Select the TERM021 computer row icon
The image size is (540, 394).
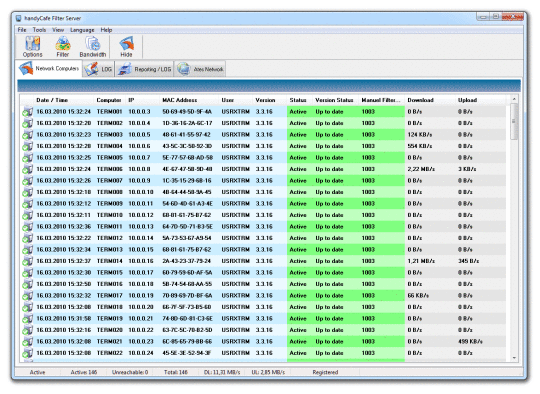tap(27, 342)
